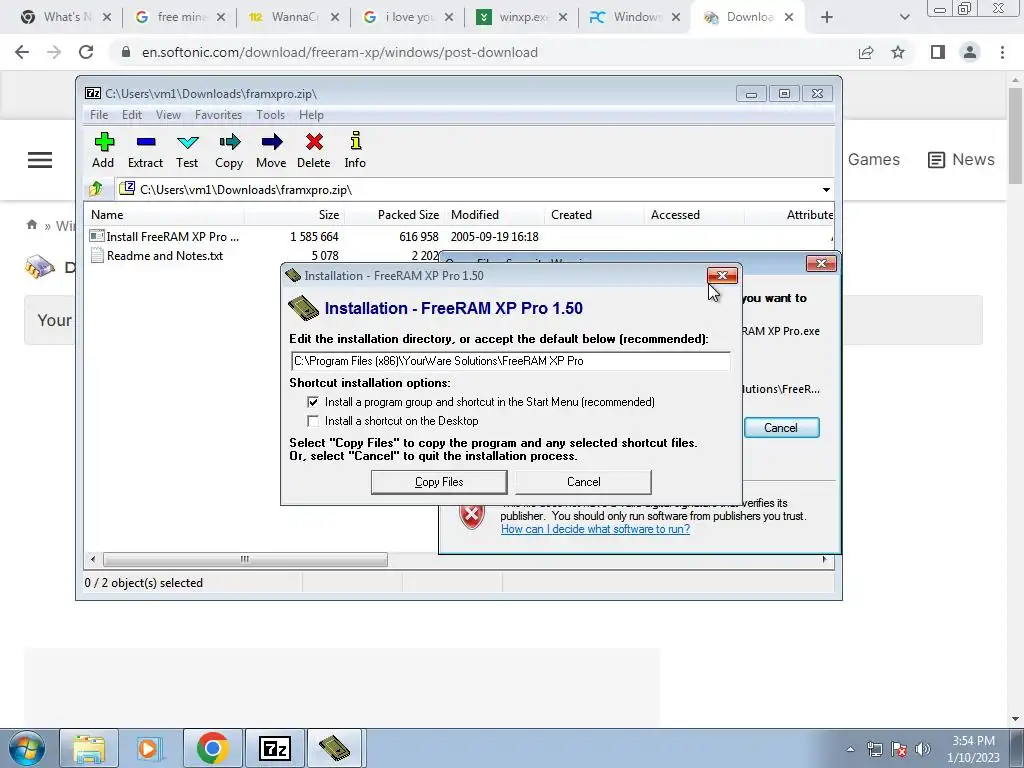Cancel the FreeRAM XP Pro installation

pyautogui.click(x=583, y=482)
